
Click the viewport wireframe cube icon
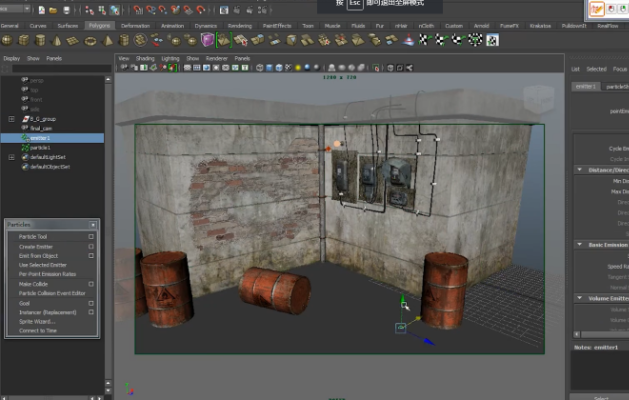[260, 68]
